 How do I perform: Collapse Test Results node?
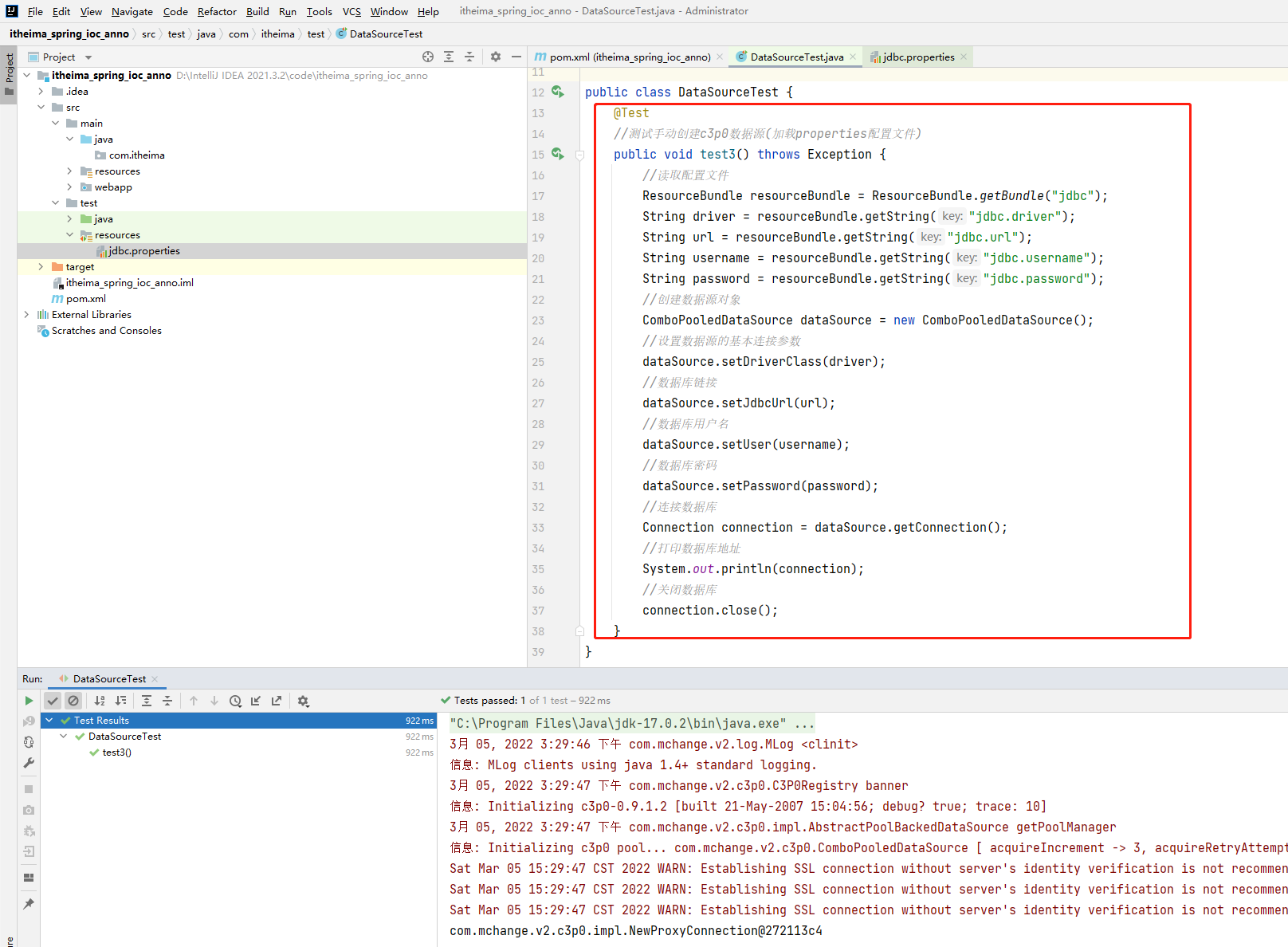tap(49, 720)
